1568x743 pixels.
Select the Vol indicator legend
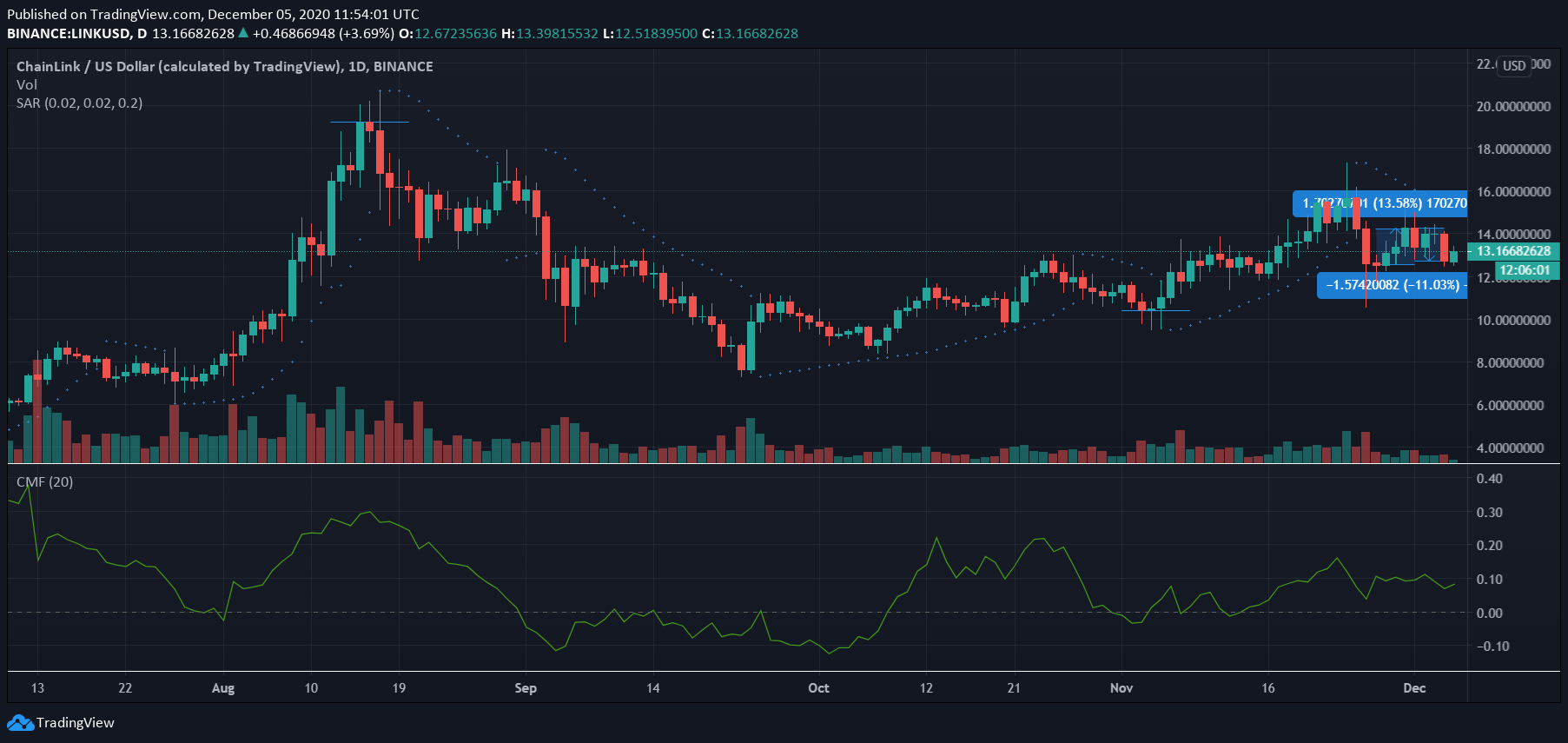click(x=27, y=84)
